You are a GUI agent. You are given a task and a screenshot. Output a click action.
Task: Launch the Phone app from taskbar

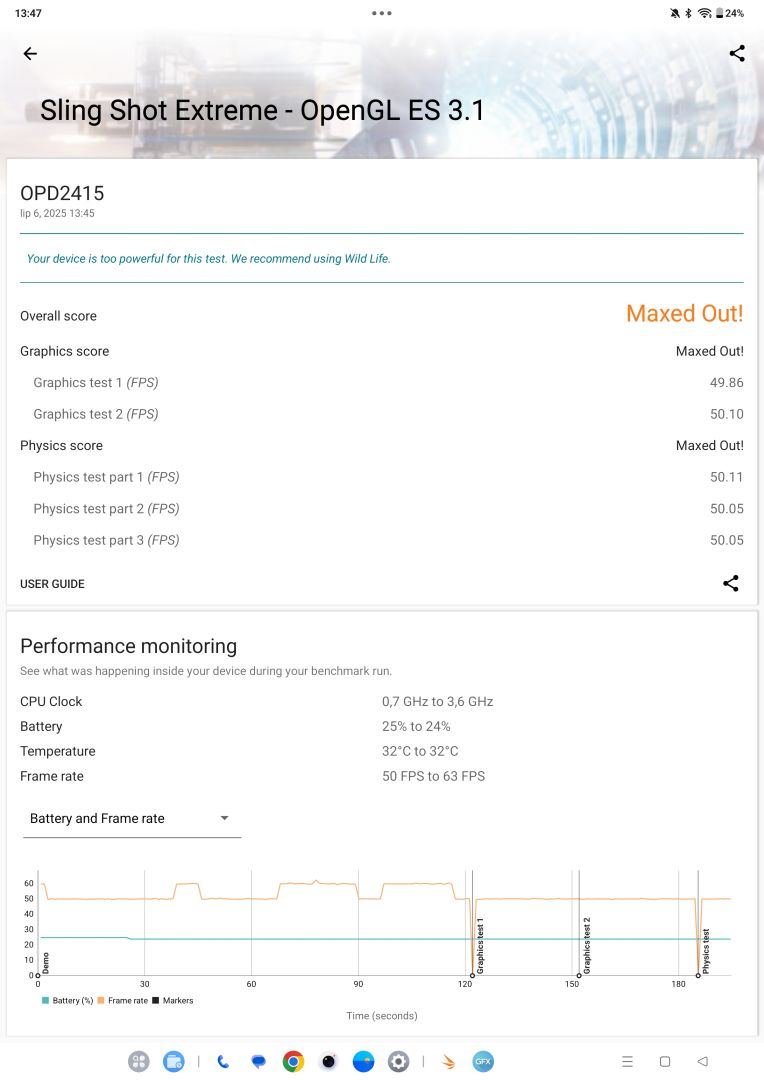click(x=223, y=1061)
